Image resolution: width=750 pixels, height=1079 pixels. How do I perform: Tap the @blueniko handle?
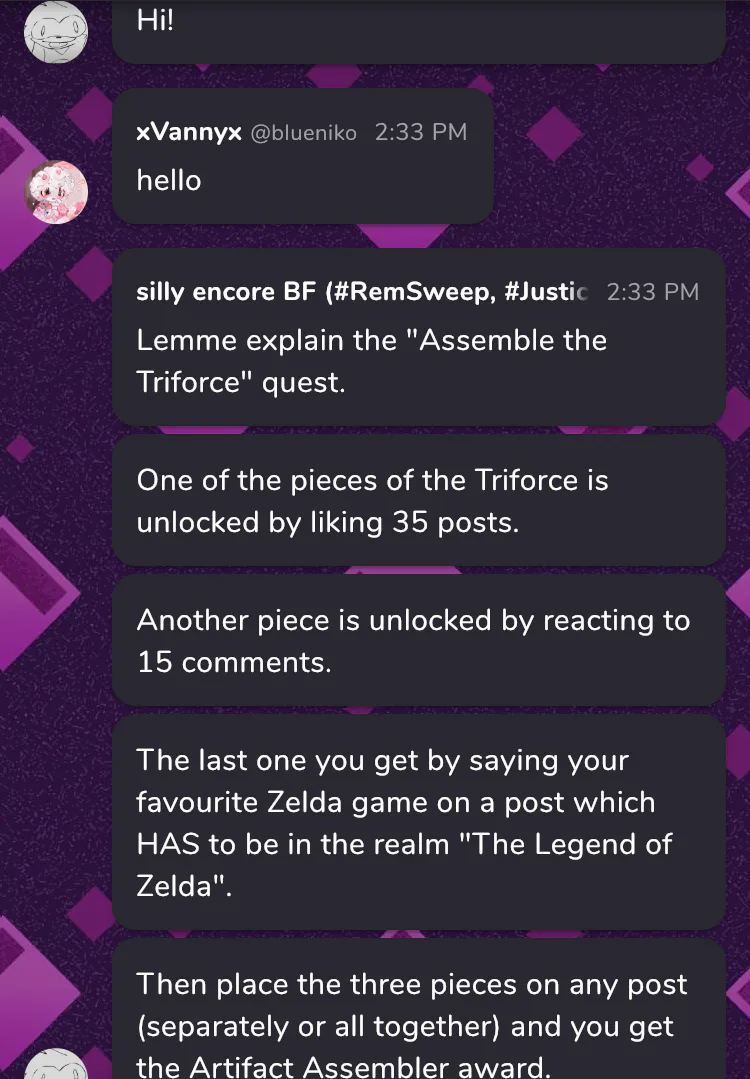coord(303,132)
